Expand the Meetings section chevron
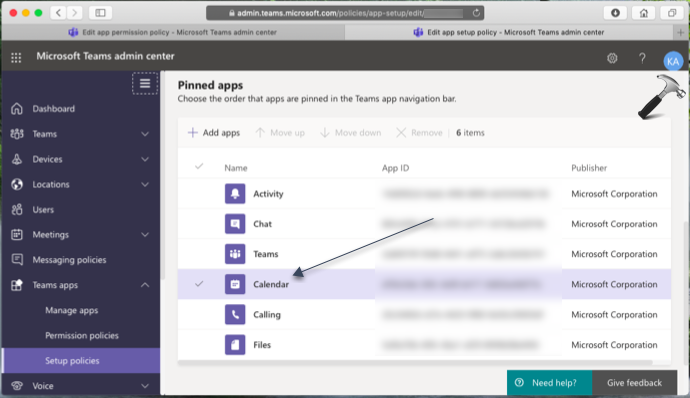This screenshot has width=690, height=398. pyautogui.click(x=145, y=235)
